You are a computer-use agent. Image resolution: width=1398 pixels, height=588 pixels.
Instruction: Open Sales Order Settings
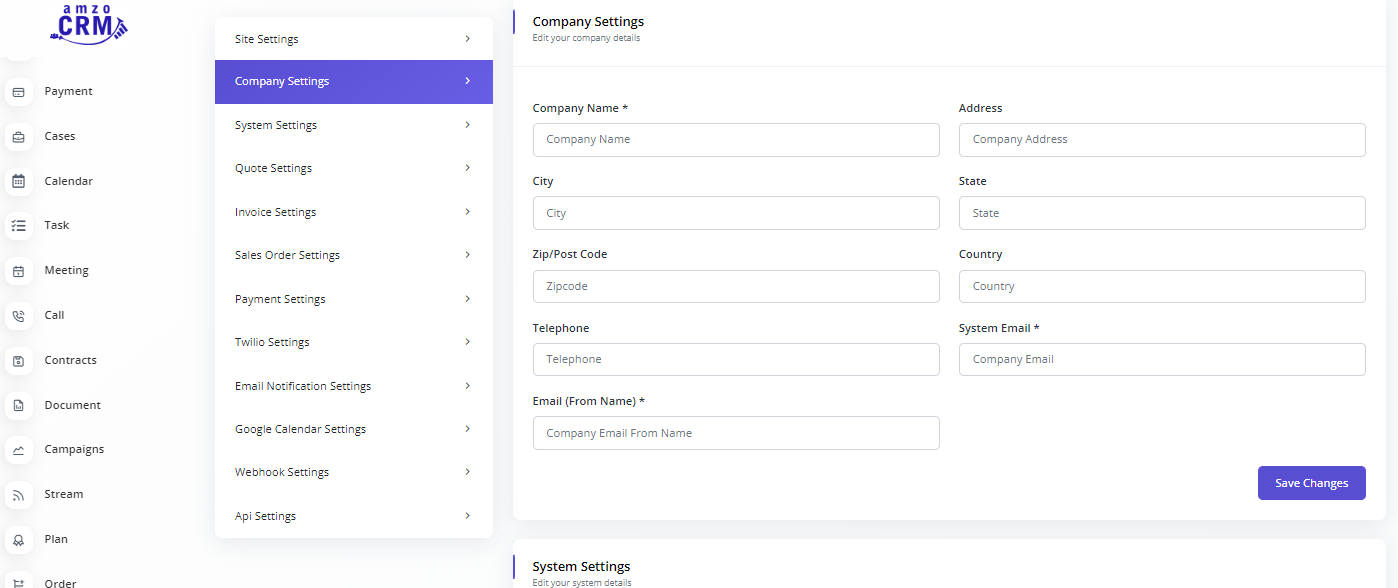(x=354, y=255)
